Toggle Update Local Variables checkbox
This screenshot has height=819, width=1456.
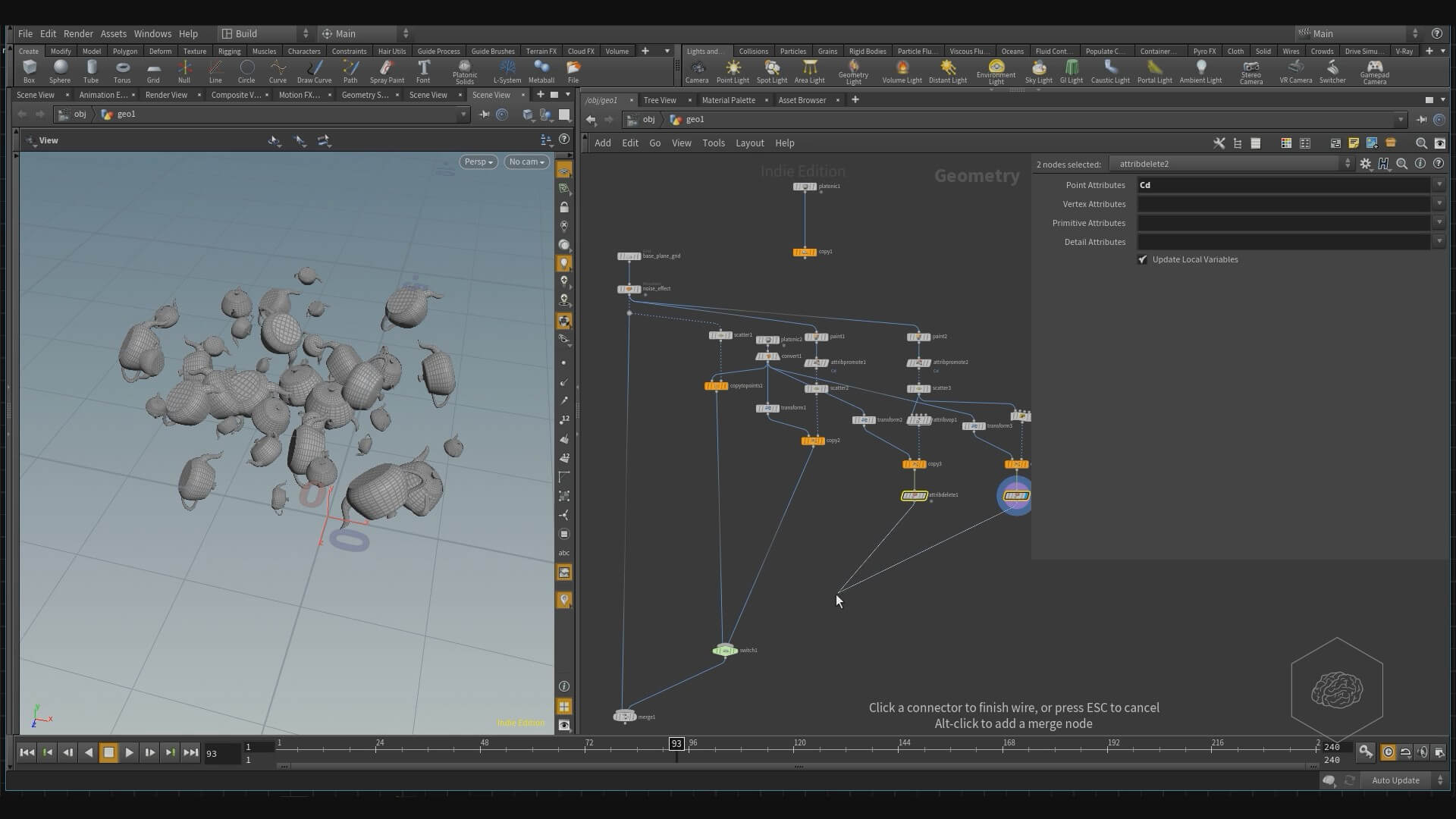(1143, 259)
